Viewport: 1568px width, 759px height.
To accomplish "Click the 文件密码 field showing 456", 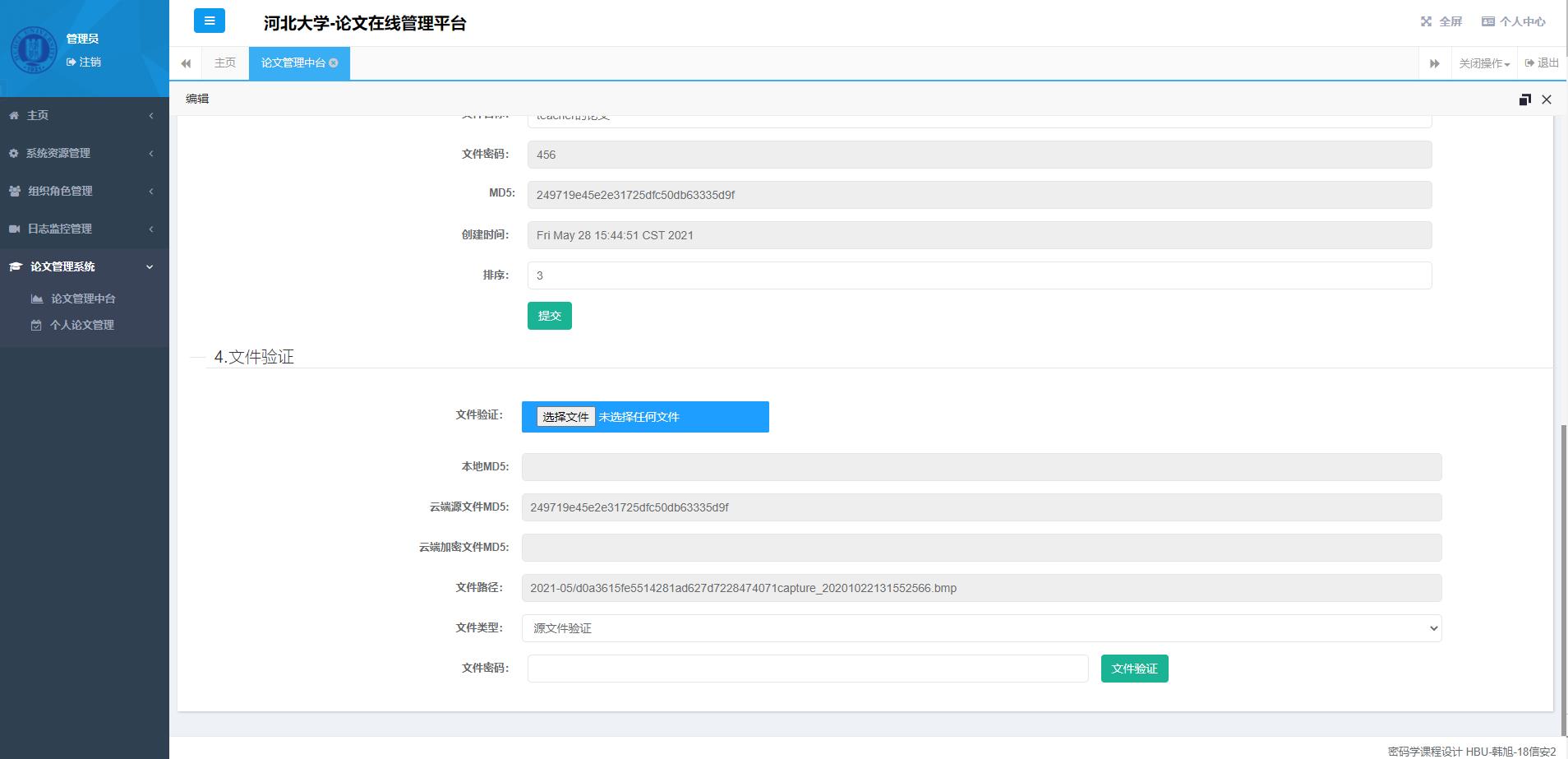I will tap(980, 155).
